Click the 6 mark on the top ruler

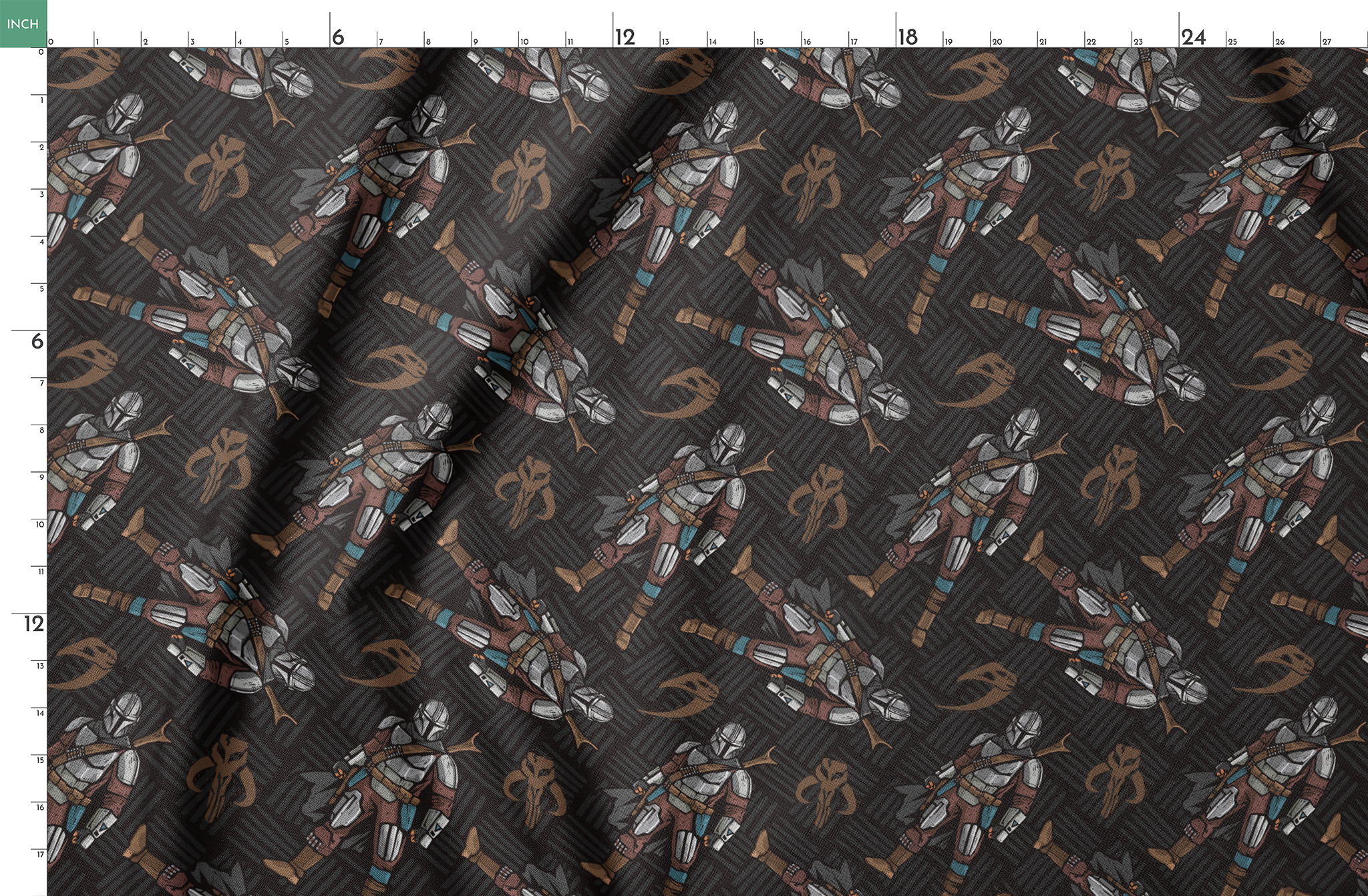pos(338,37)
